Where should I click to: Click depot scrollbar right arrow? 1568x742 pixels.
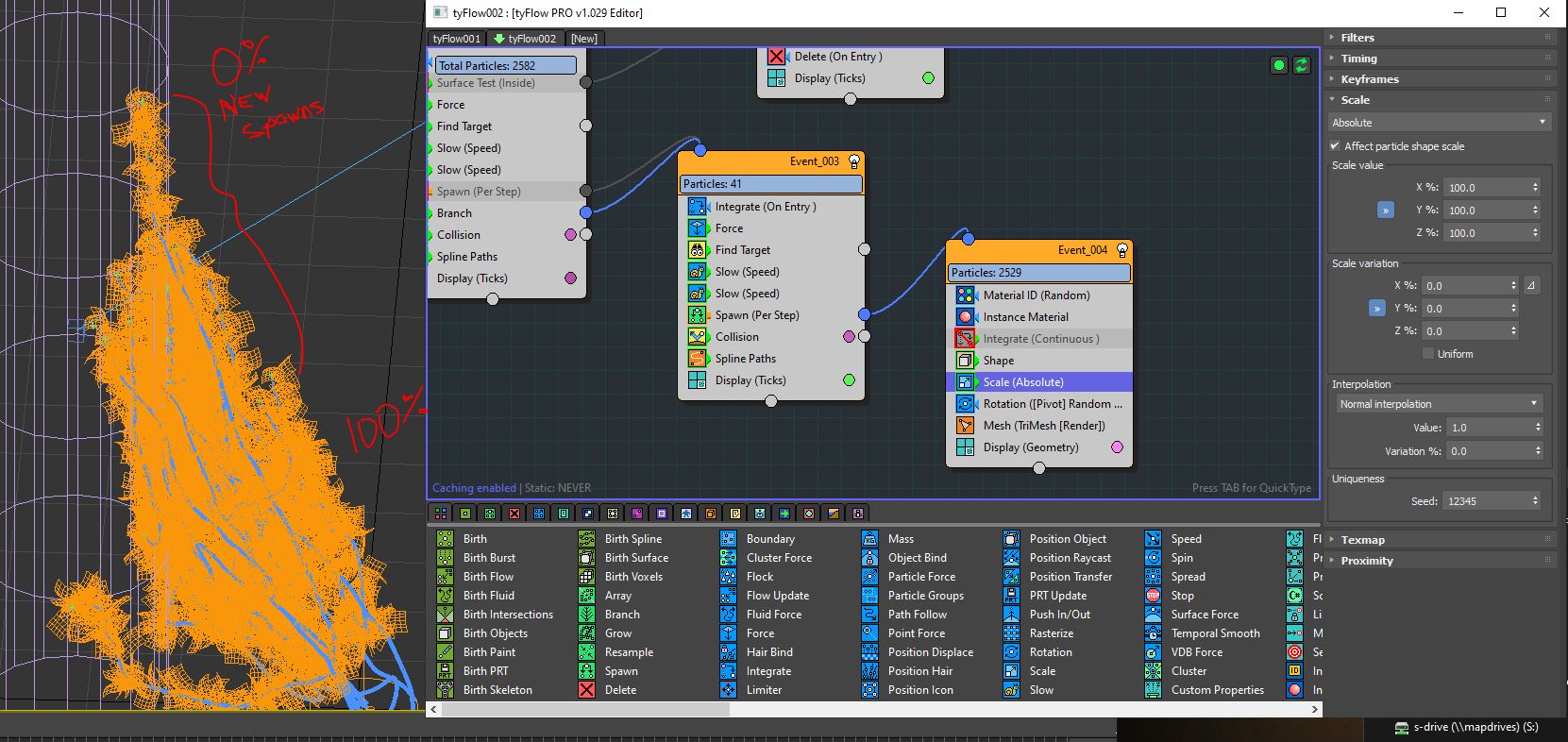pos(1315,709)
